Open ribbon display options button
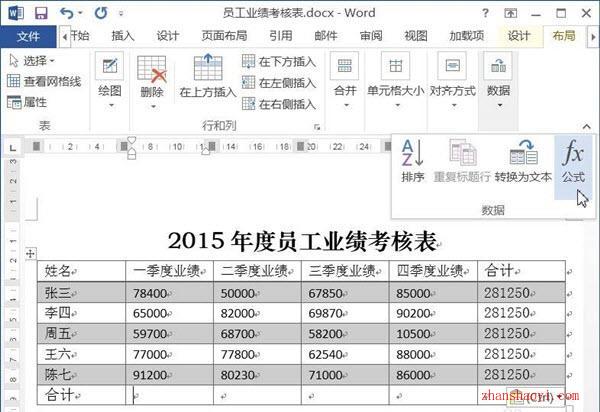 511,14
